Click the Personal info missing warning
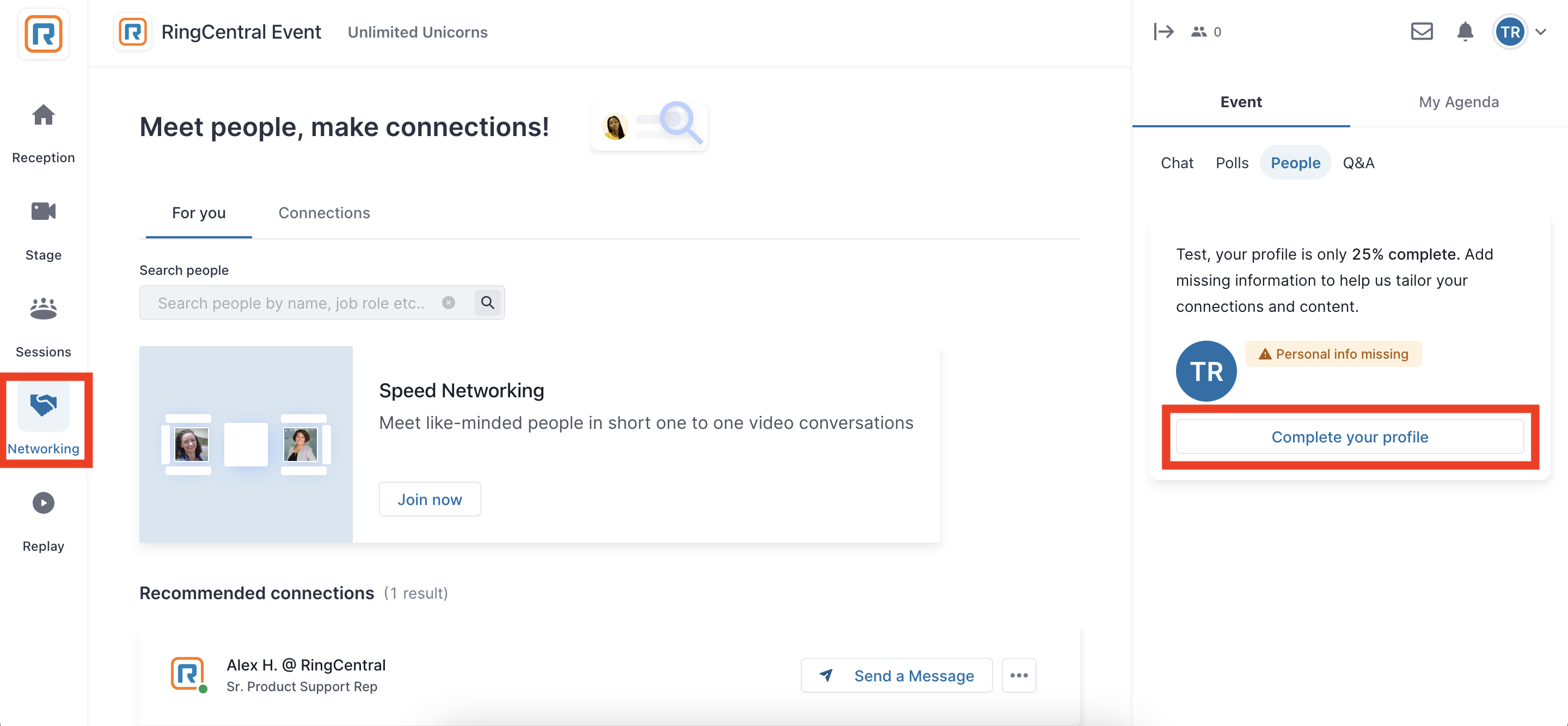The width and height of the screenshot is (1568, 726). click(1333, 354)
